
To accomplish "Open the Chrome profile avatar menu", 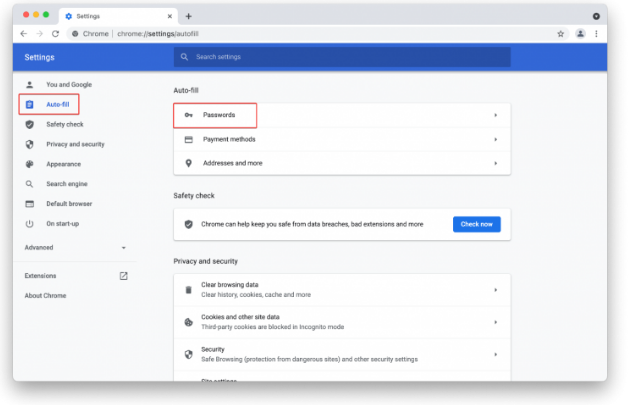I will pos(580,34).
